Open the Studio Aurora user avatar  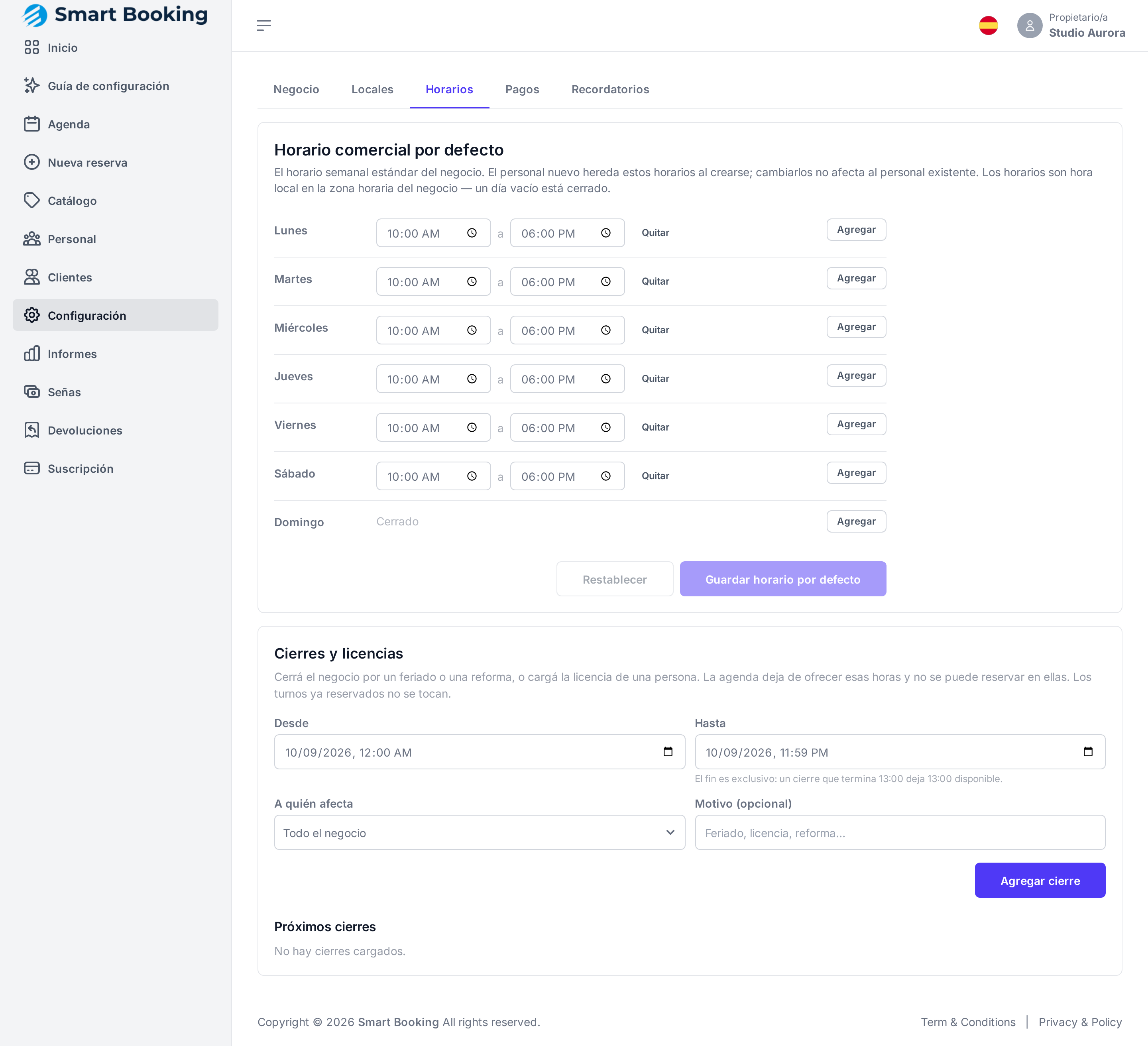(x=1030, y=26)
